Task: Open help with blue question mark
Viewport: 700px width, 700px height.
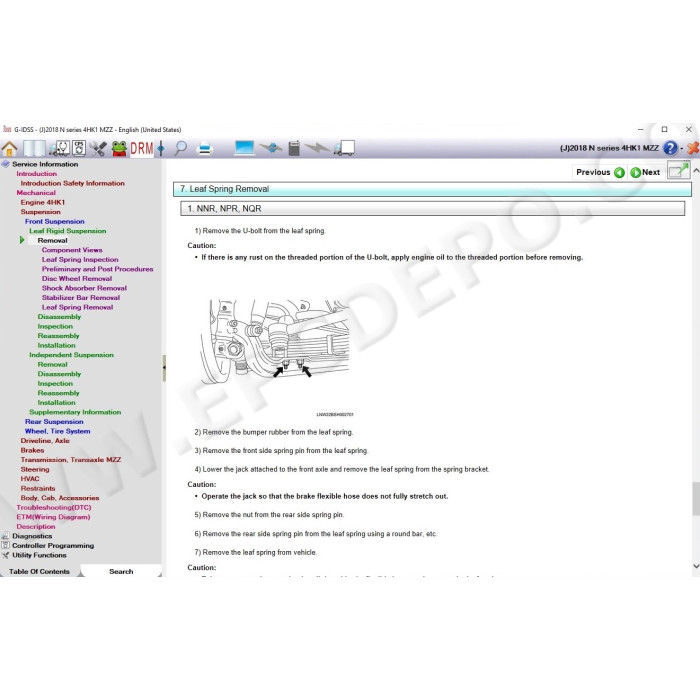Action: click(x=670, y=148)
